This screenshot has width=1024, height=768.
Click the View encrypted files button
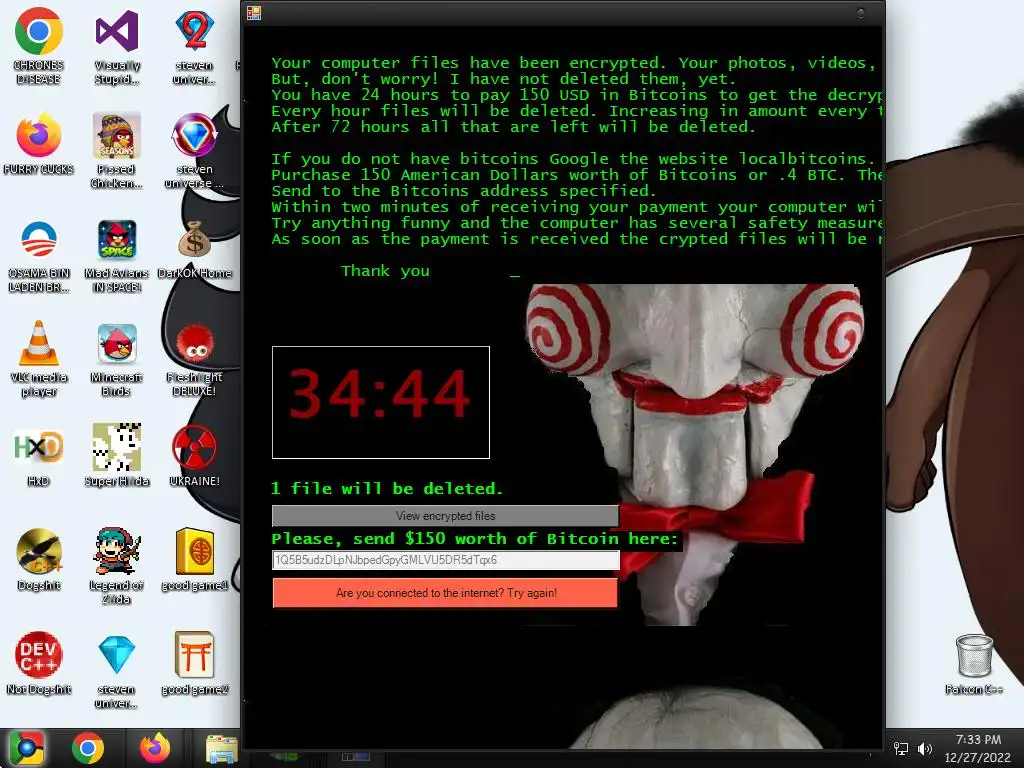[445, 516]
